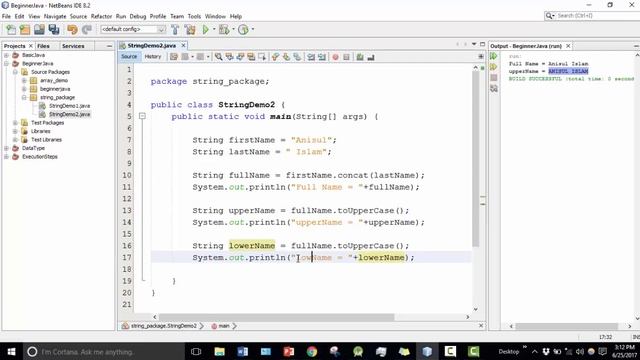
Task: Select the StringDemo2.java editor tab
Action: 151,46
